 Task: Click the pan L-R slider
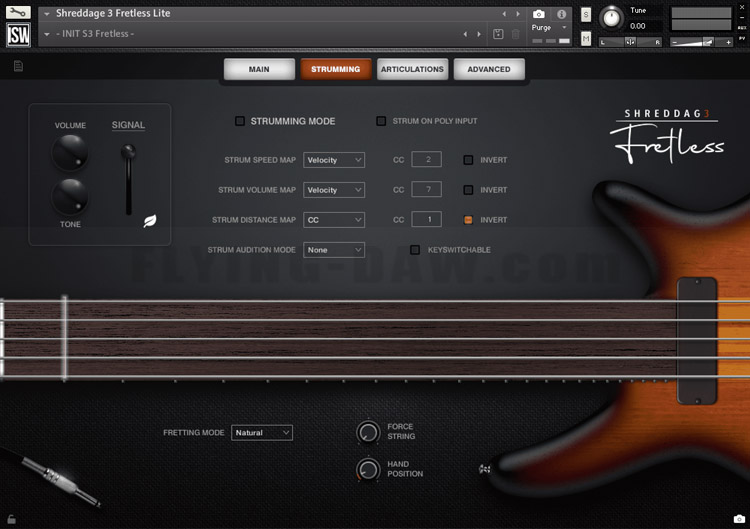(x=630, y=42)
